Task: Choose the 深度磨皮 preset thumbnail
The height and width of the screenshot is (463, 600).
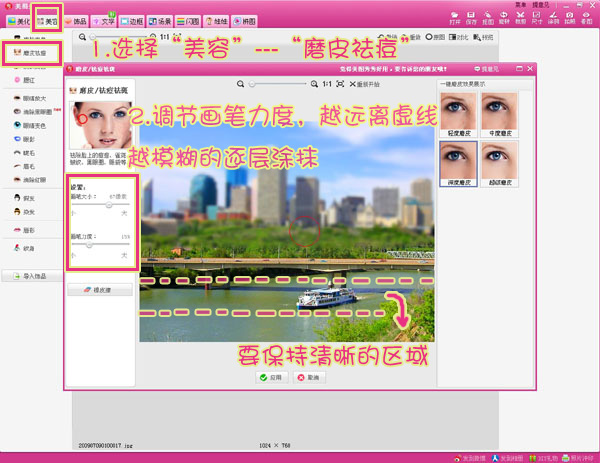Action: [x=458, y=164]
